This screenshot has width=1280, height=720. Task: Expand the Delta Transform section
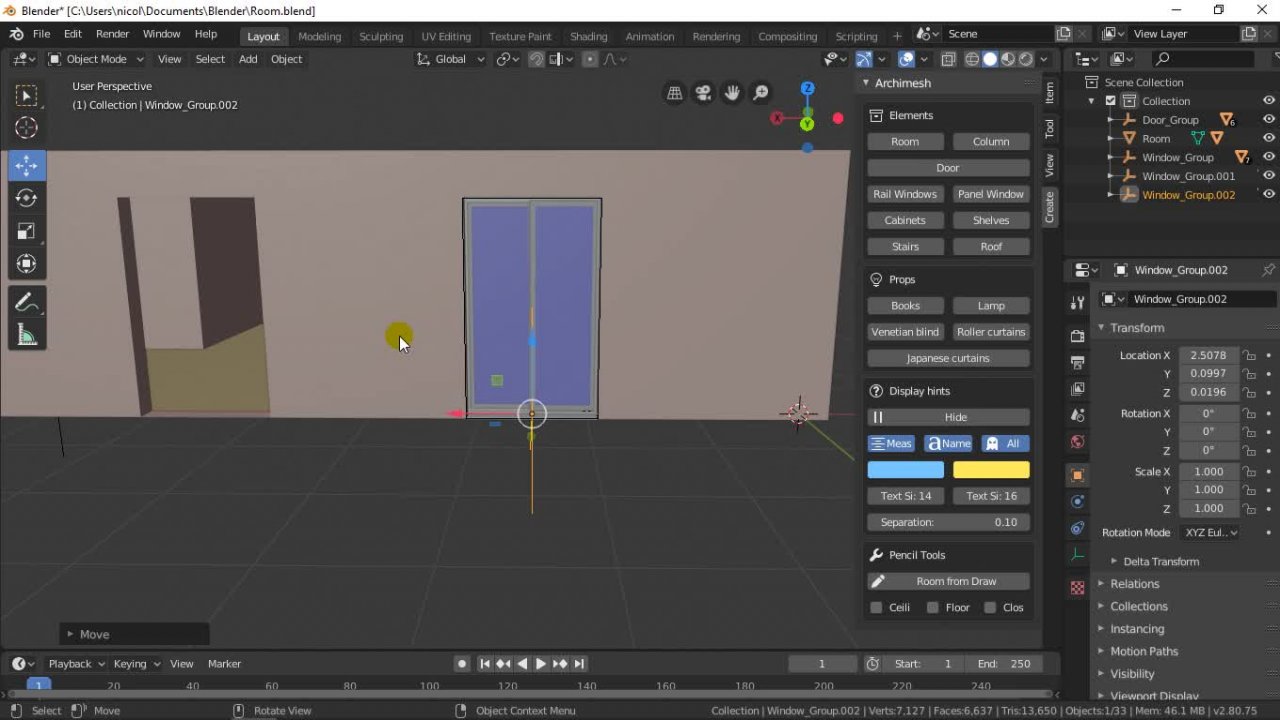tap(1160, 561)
